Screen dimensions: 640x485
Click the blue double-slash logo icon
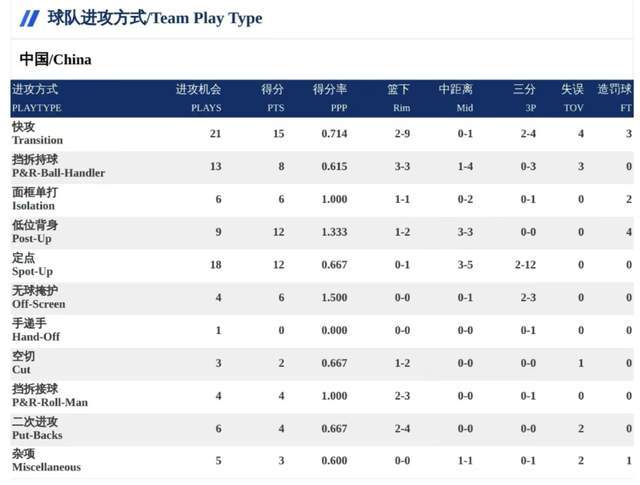pyautogui.click(x=30, y=18)
